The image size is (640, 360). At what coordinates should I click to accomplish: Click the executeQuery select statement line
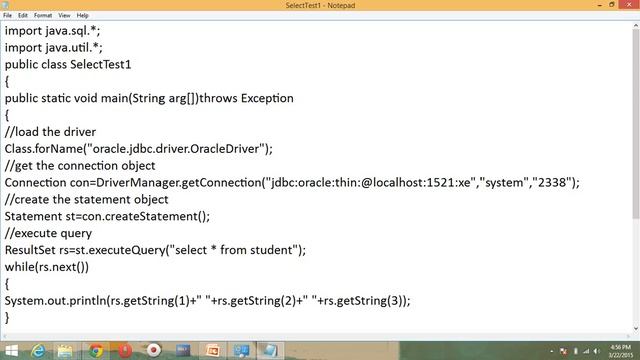(x=155, y=250)
